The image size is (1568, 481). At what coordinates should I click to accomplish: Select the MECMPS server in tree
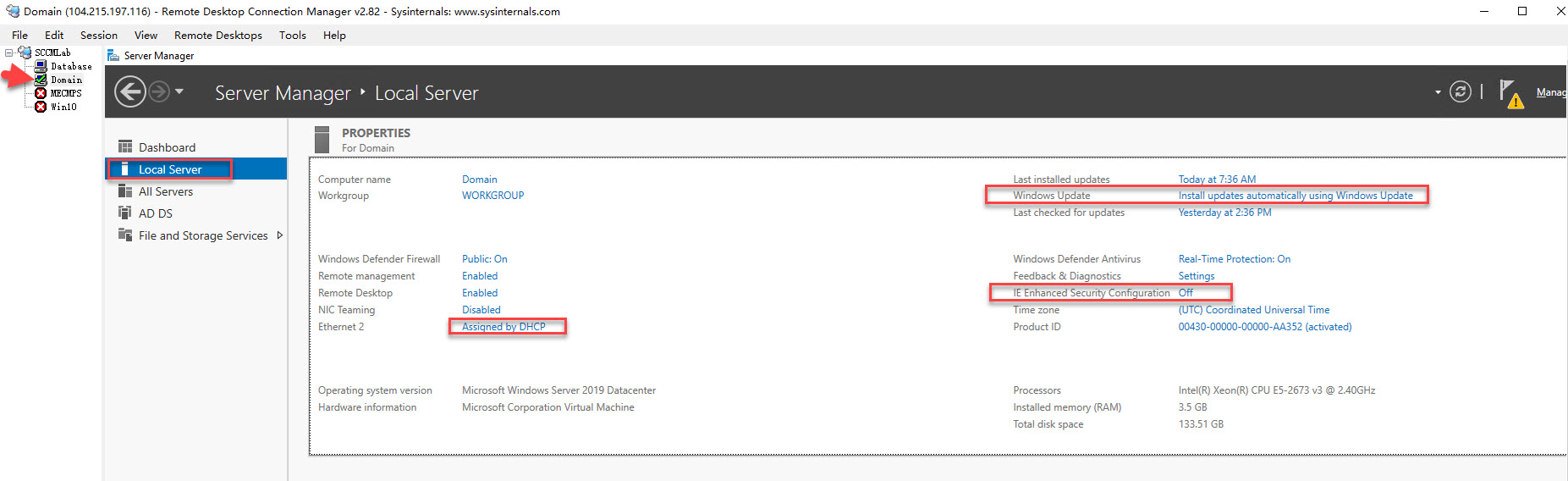[65, 93]
